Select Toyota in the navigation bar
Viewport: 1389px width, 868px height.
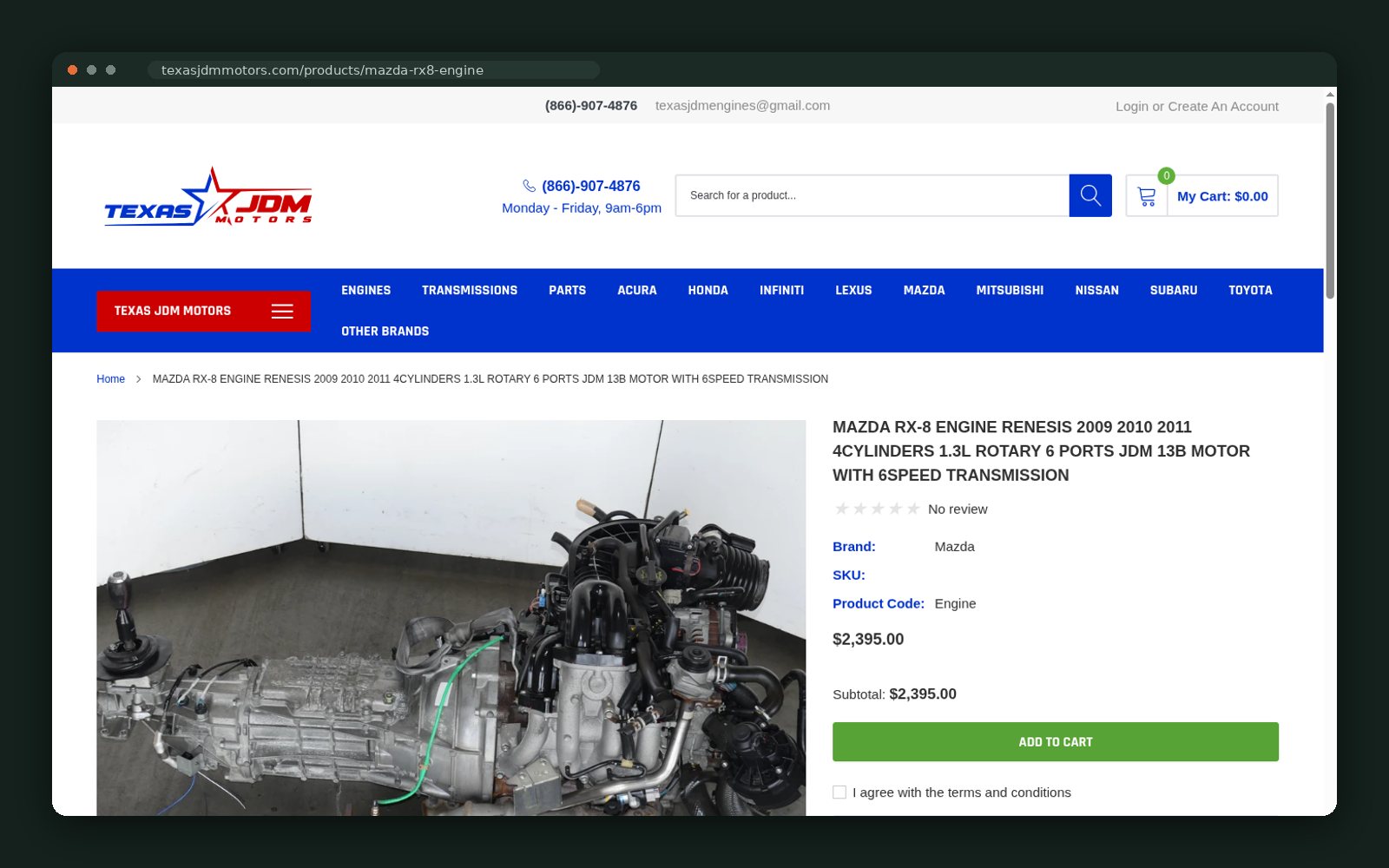click(1250, 290)
